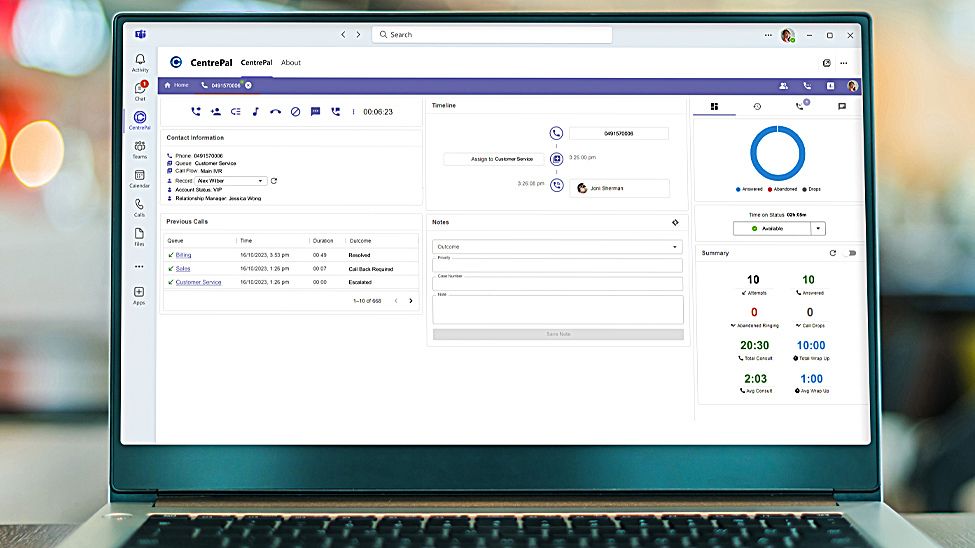Screen dimensions: 975x548
Task: Open the user profile avatar in title bar
Action: click(788, 35)
